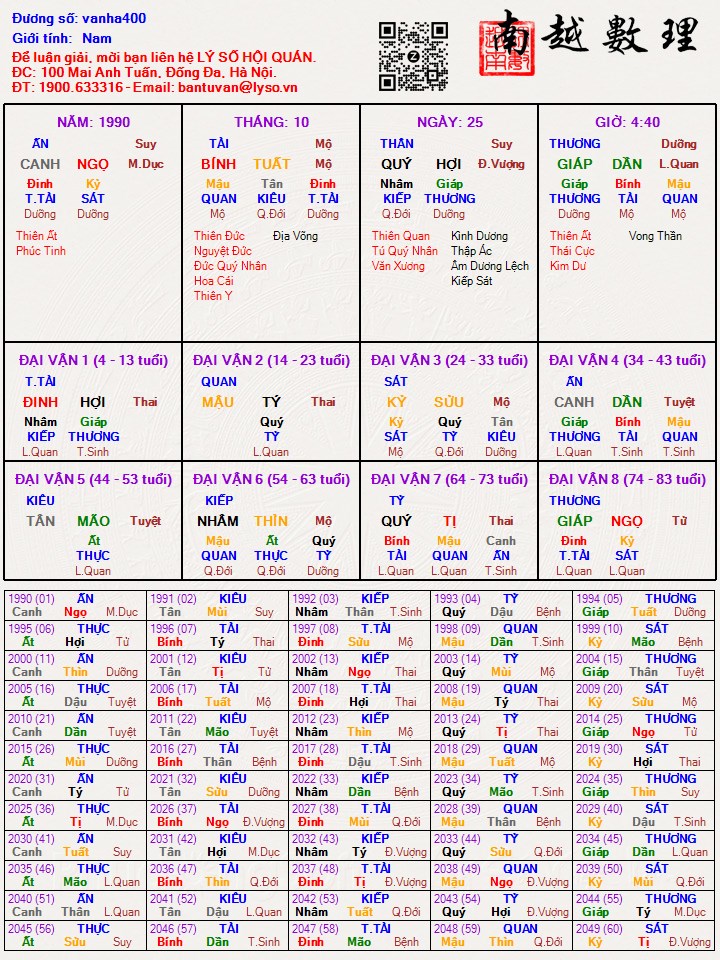Click 'Âm Dương Lệch' in day column
Screen dimensions: 720x960
tap(490, 266)
